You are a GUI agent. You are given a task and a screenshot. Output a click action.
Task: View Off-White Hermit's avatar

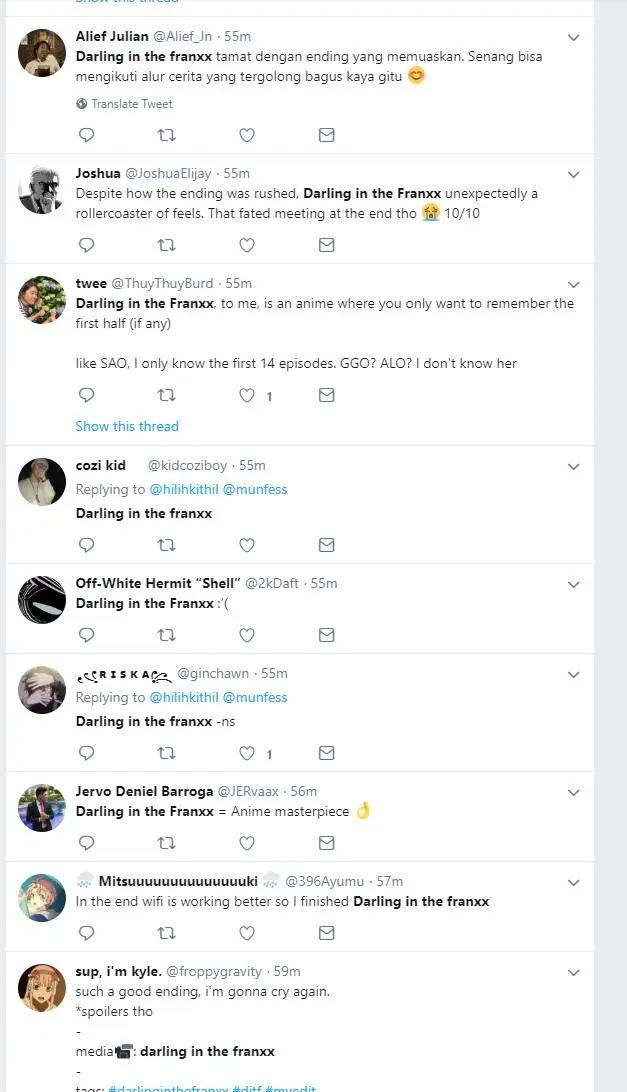coord(42,600)
